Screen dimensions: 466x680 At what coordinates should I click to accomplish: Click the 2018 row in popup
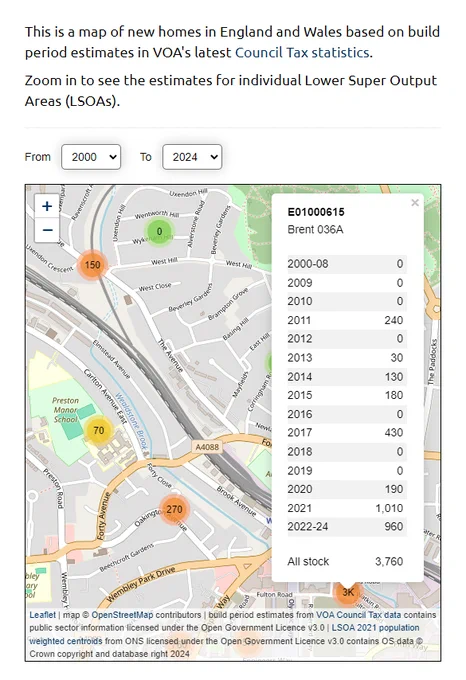click(347, 451)
